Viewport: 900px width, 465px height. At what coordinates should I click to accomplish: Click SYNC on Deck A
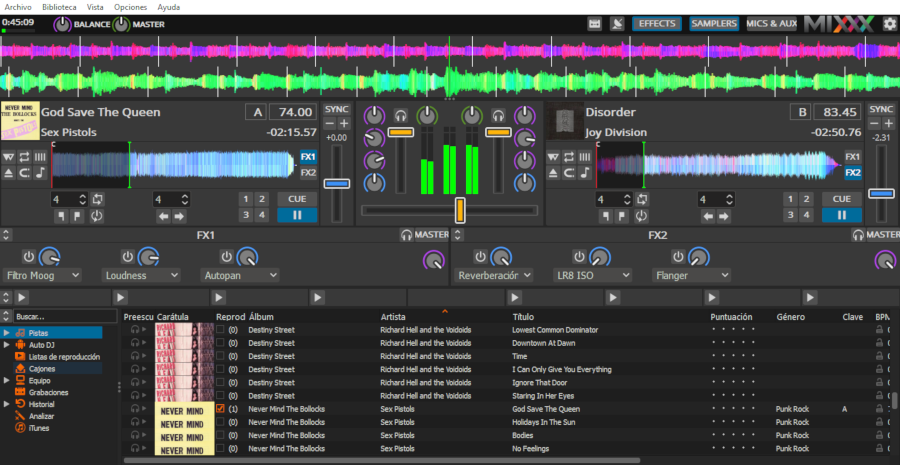coord(337,109)
